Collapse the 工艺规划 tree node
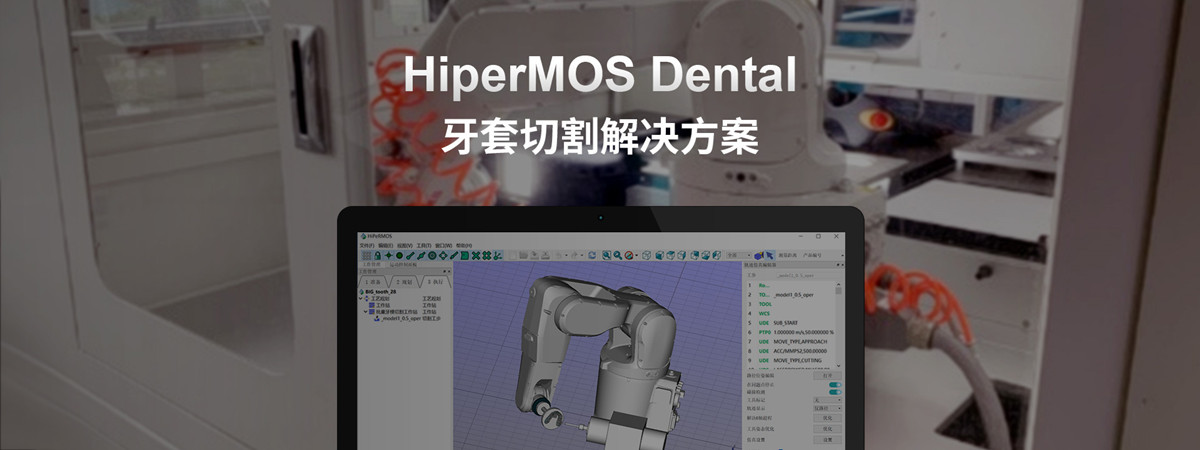The image size is (1200, 450). tap(361, 298)
